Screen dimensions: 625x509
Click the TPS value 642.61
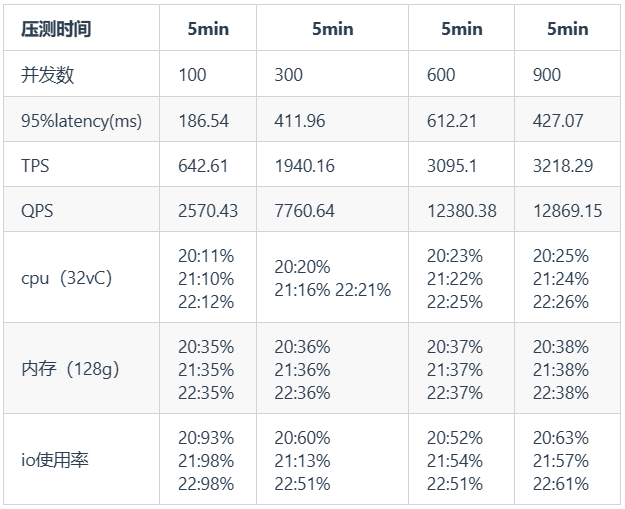(204, 166)
